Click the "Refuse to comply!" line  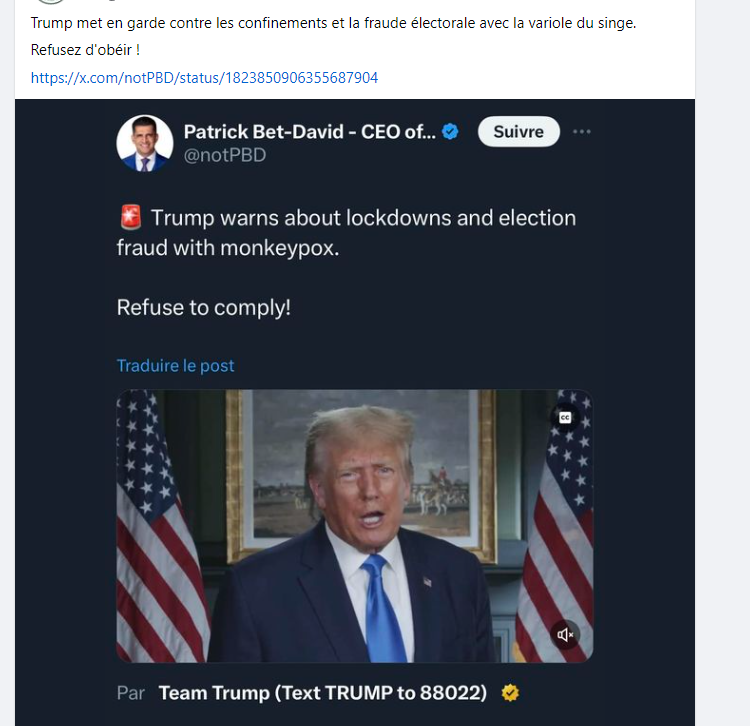204,307
